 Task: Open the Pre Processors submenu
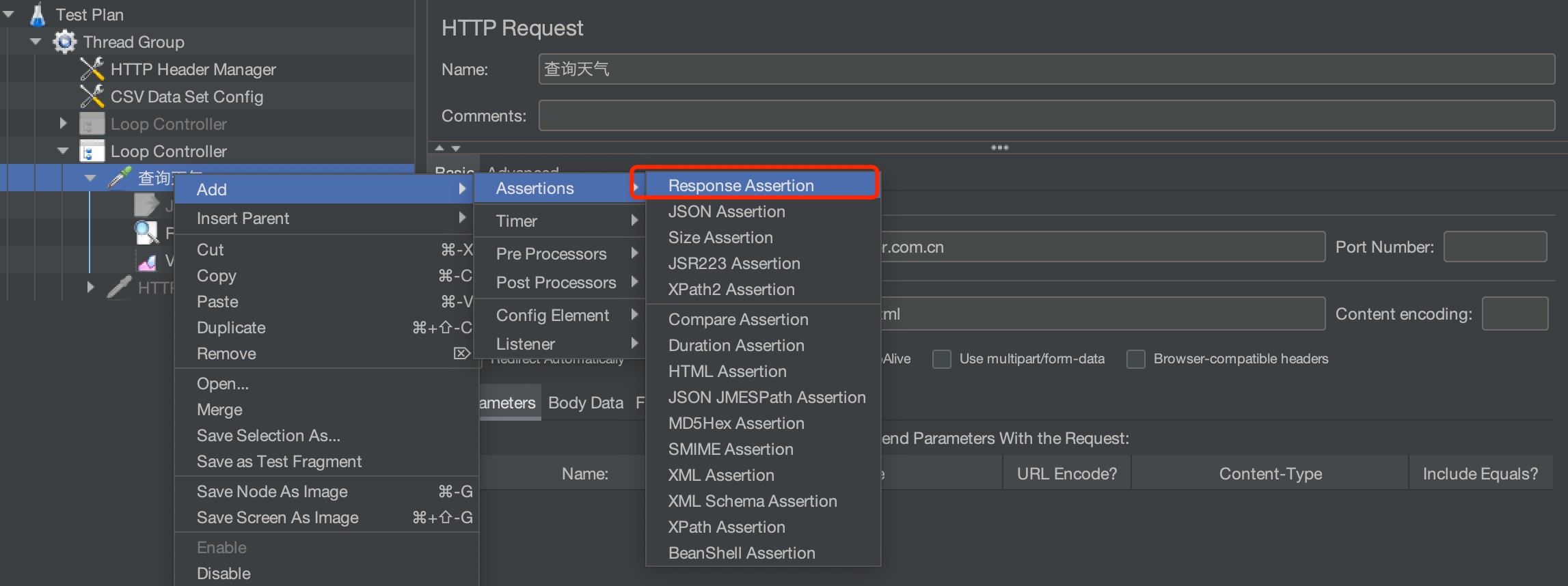pyautogui.click(x=559, y=253)
